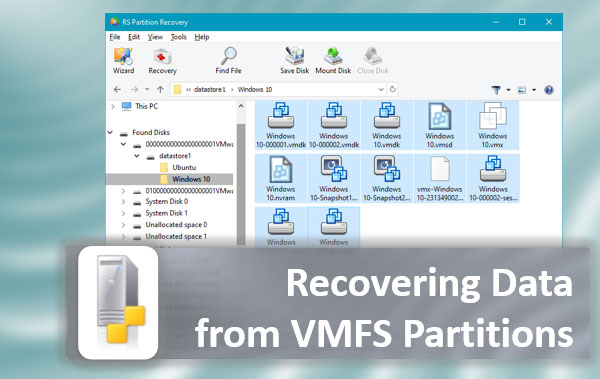Go back with the left arrow
The width and height of the screenshot is (600, 379).
click(x=117, y=90)
